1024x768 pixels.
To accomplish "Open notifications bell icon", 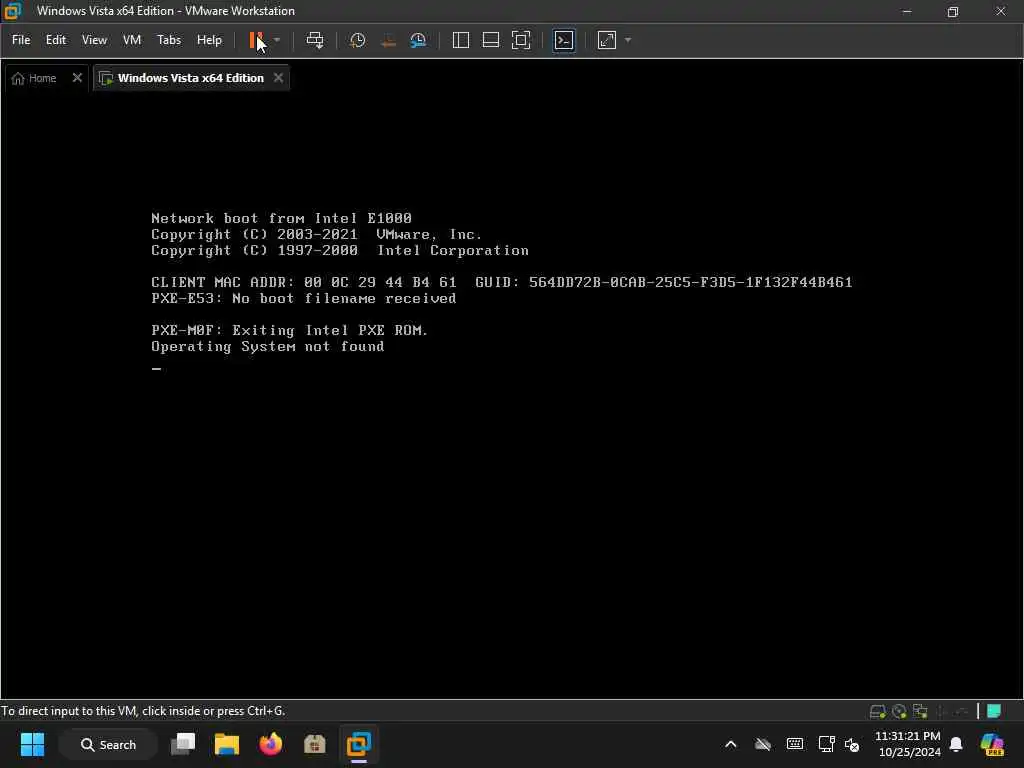I will [956, 744].
